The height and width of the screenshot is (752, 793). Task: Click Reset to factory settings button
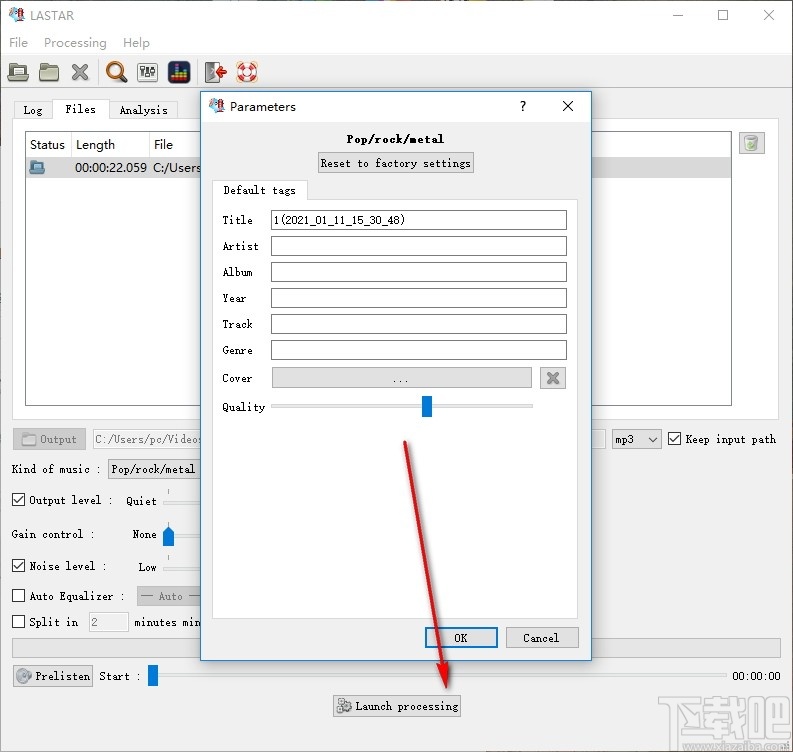395,163
